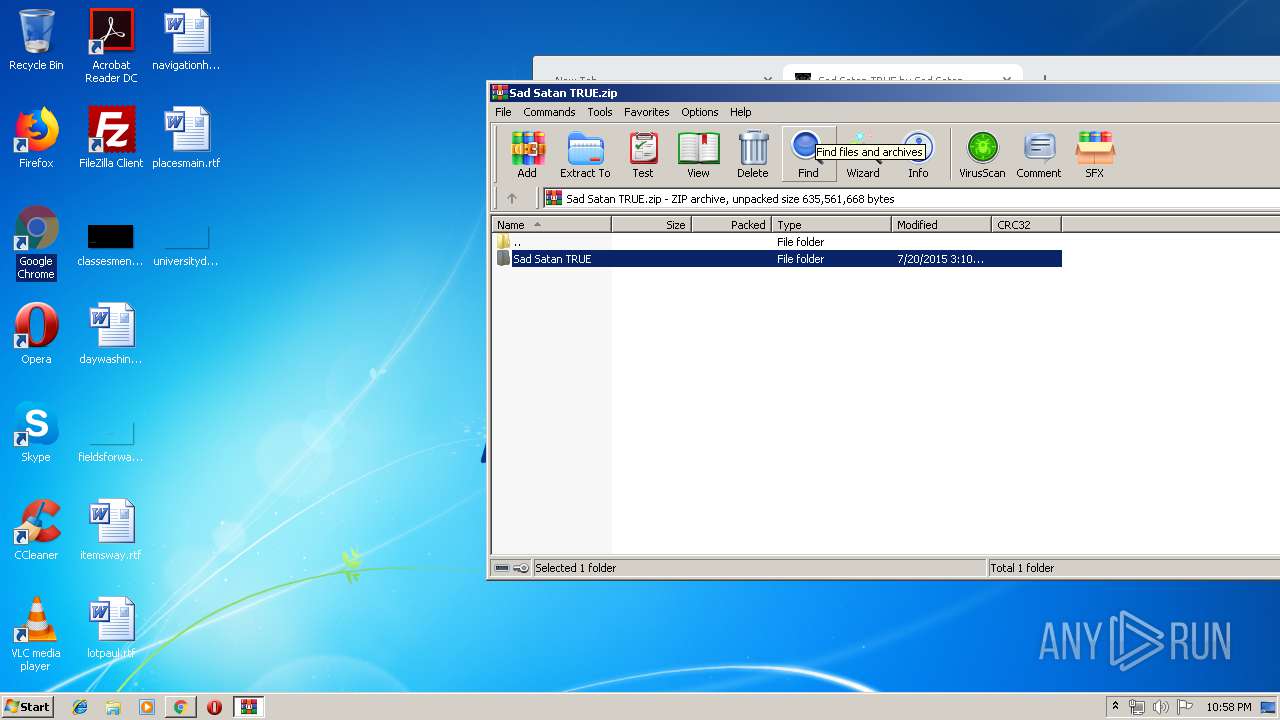The height and width of the screenshot is (720, 1280).
Task: Sort by the Size column header
Action: coord(652,225)
